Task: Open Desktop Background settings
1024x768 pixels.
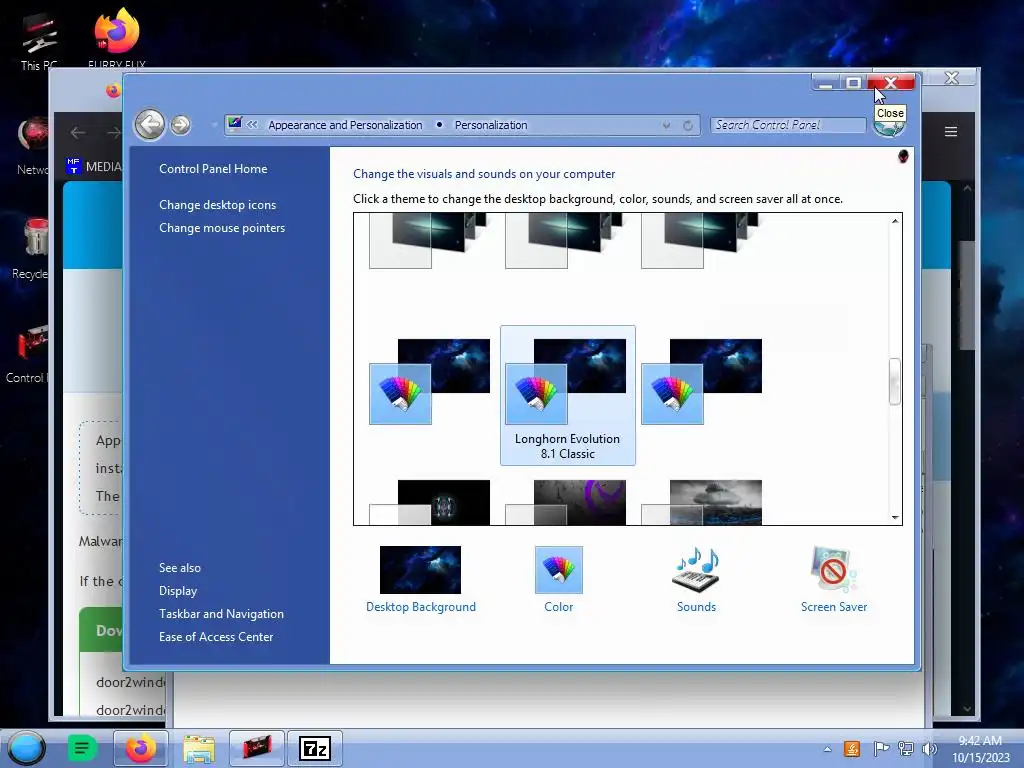Action: 421,579
